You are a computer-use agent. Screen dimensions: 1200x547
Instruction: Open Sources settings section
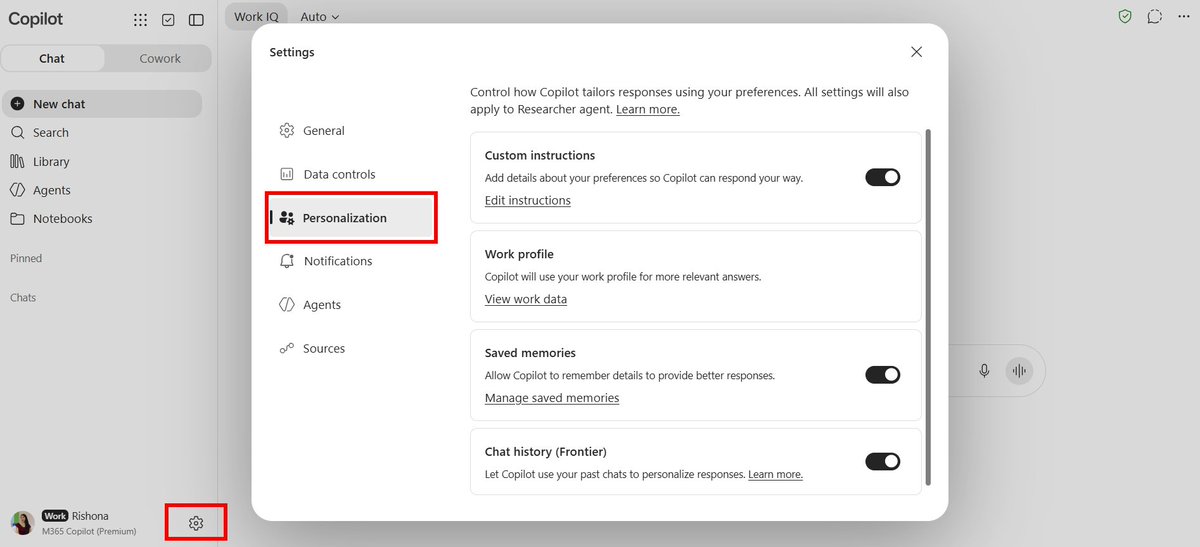(352, 349)
